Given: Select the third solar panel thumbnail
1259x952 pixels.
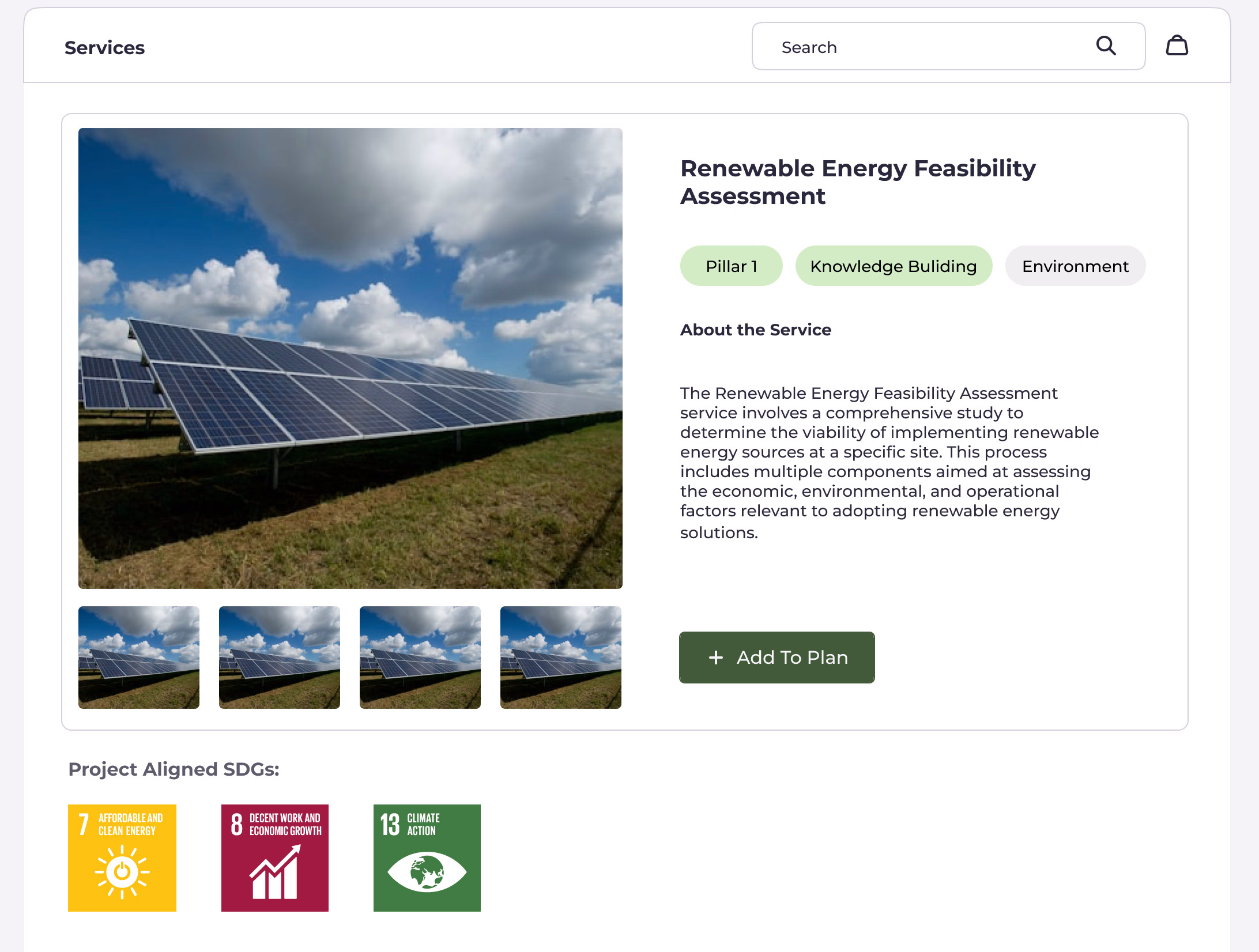Looking at the screenshot, I should (420, 657).
